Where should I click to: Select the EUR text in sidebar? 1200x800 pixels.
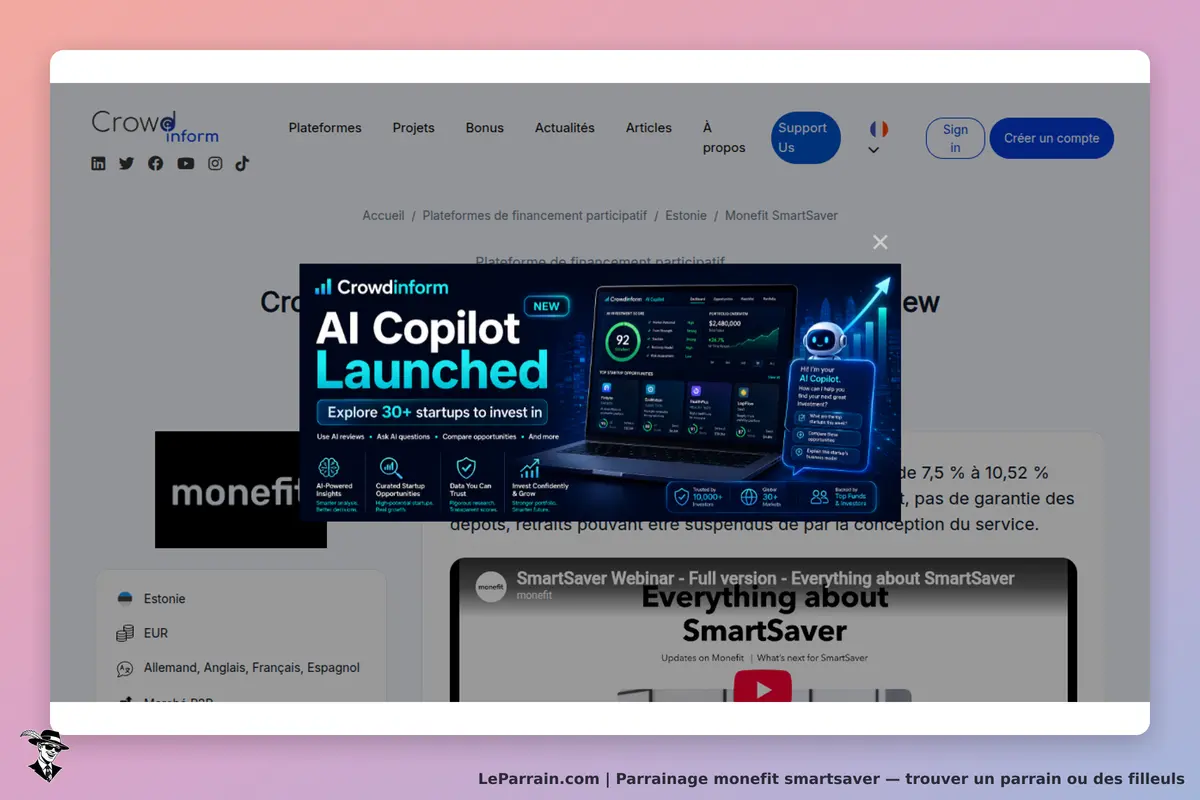click(156, 633)
